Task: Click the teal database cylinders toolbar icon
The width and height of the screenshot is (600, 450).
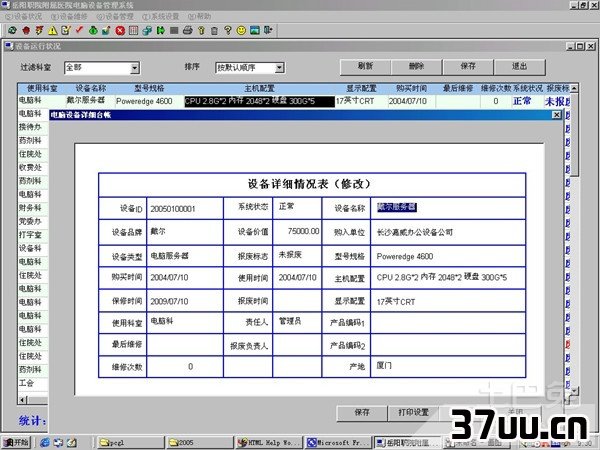Action: click(147, 30)
